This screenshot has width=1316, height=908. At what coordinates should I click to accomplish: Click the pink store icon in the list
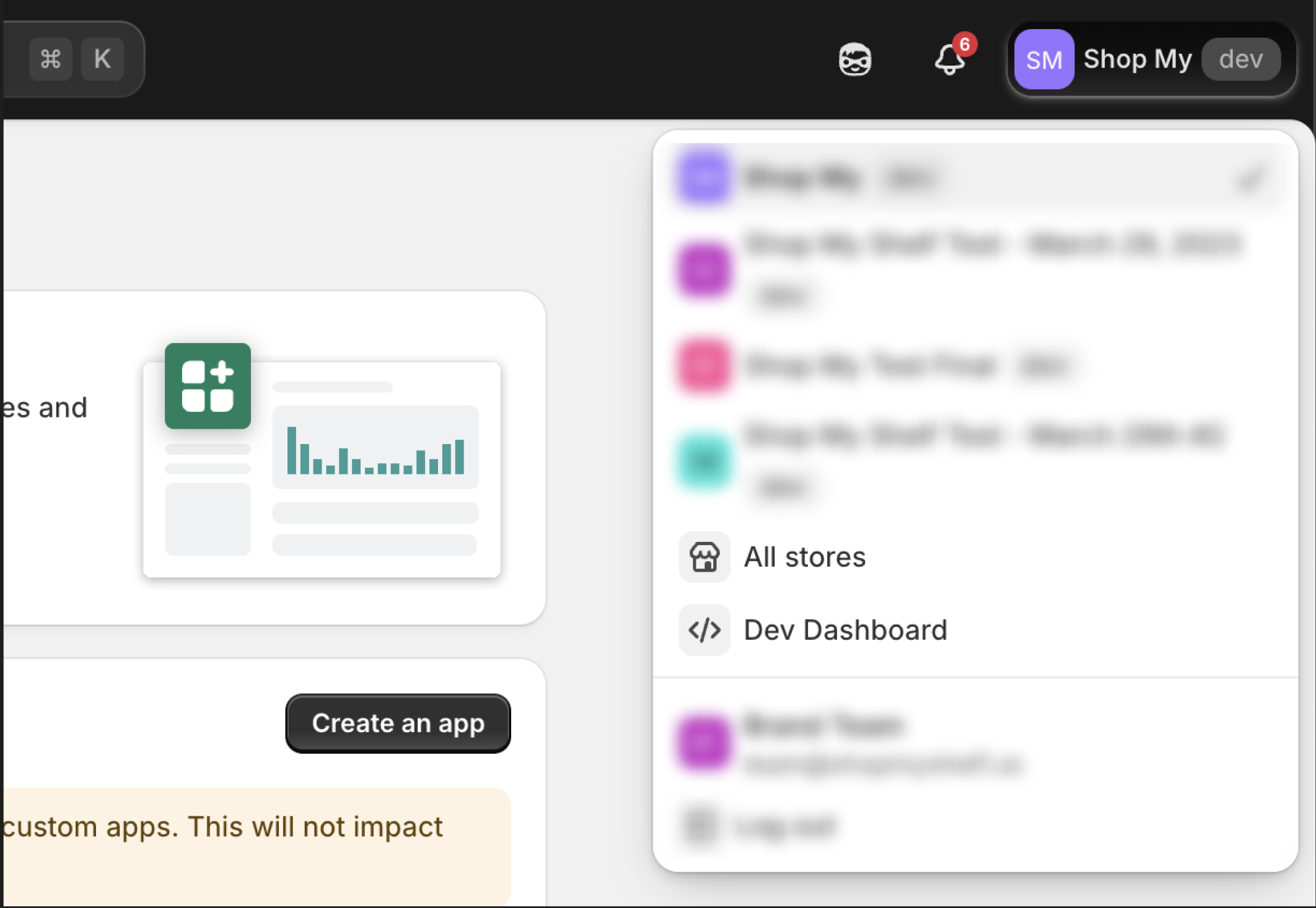click(x=704, y=365)
